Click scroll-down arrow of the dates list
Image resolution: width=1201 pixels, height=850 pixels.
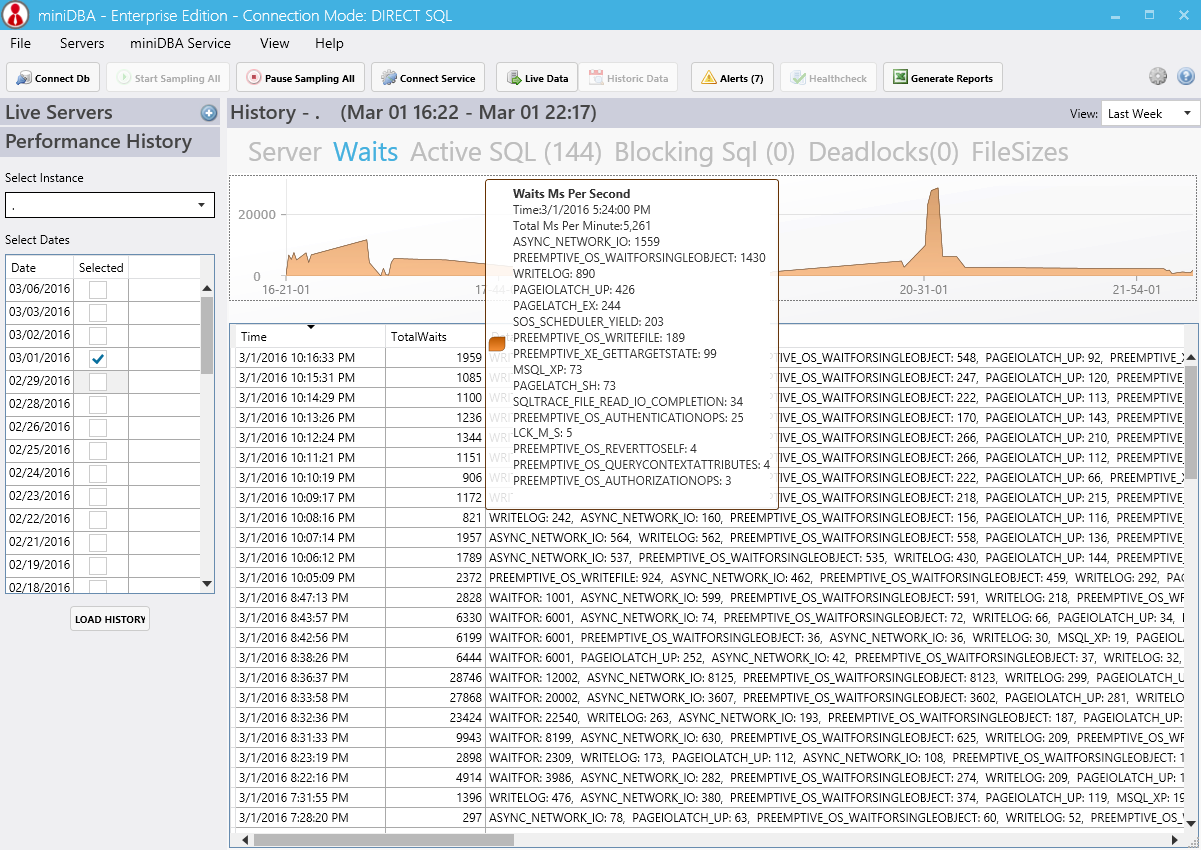pyautogui.click(x=207, y=584)
